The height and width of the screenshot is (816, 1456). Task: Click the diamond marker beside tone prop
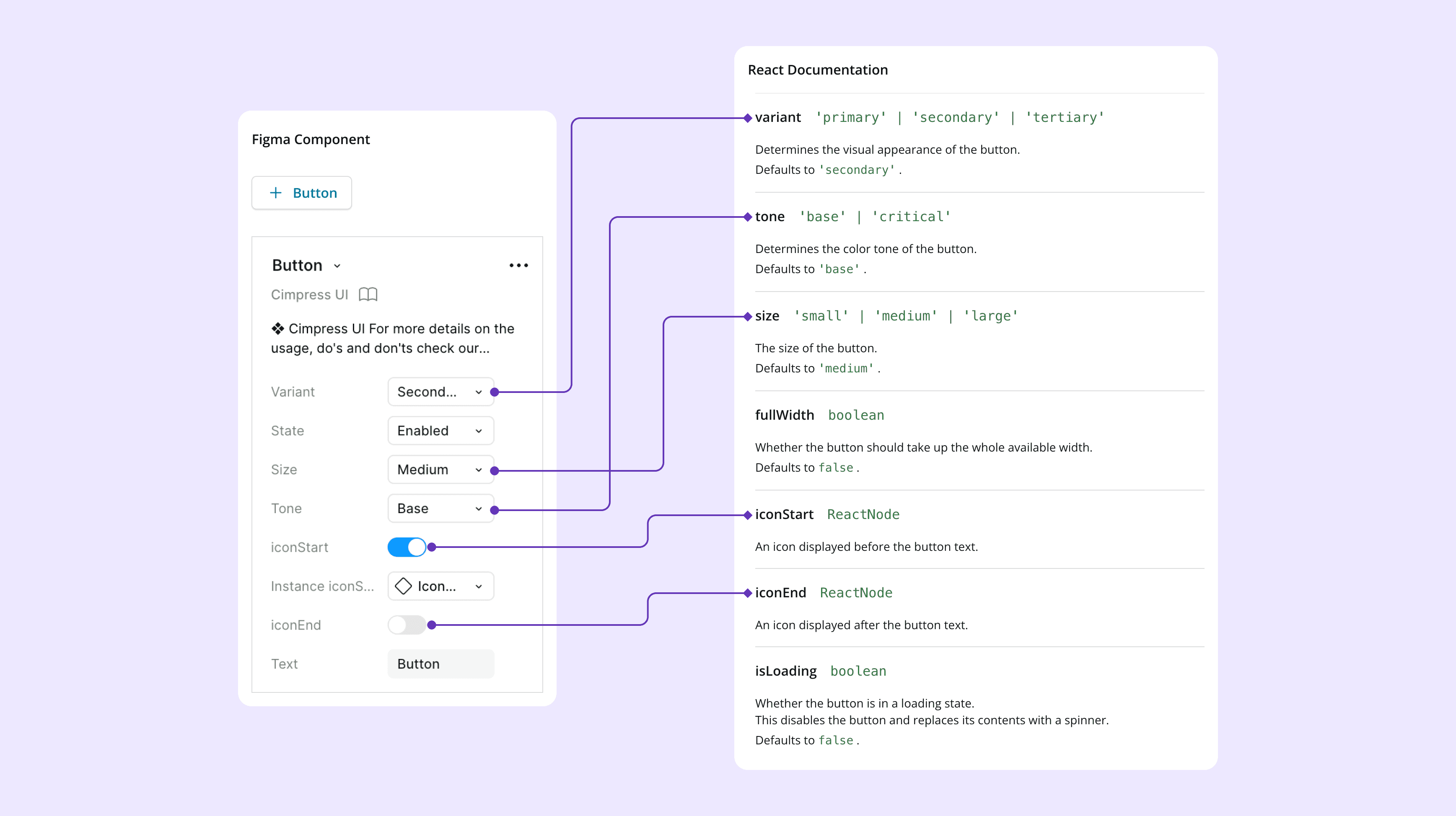pyautogui.click(x=747, y=217)
